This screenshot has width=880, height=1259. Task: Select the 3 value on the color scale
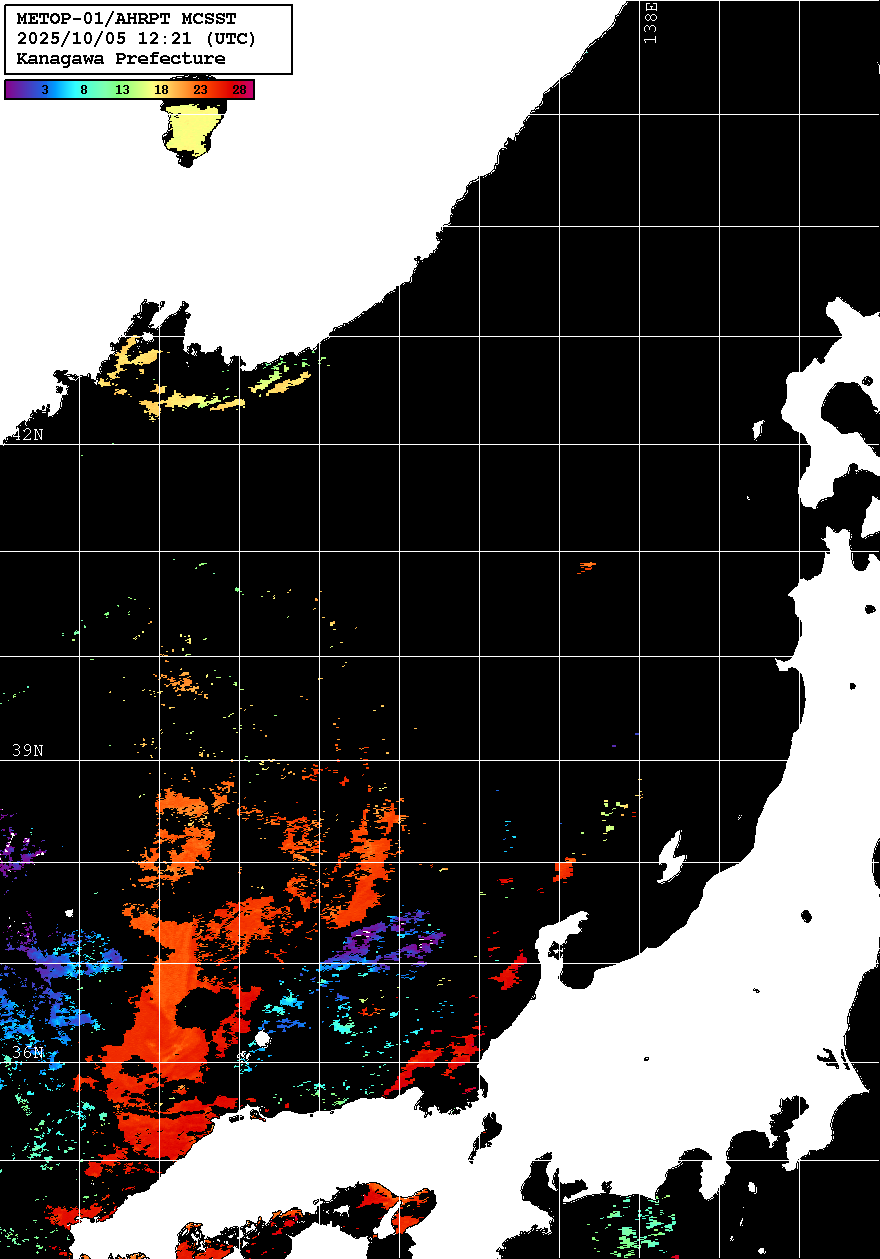(45, 90)
